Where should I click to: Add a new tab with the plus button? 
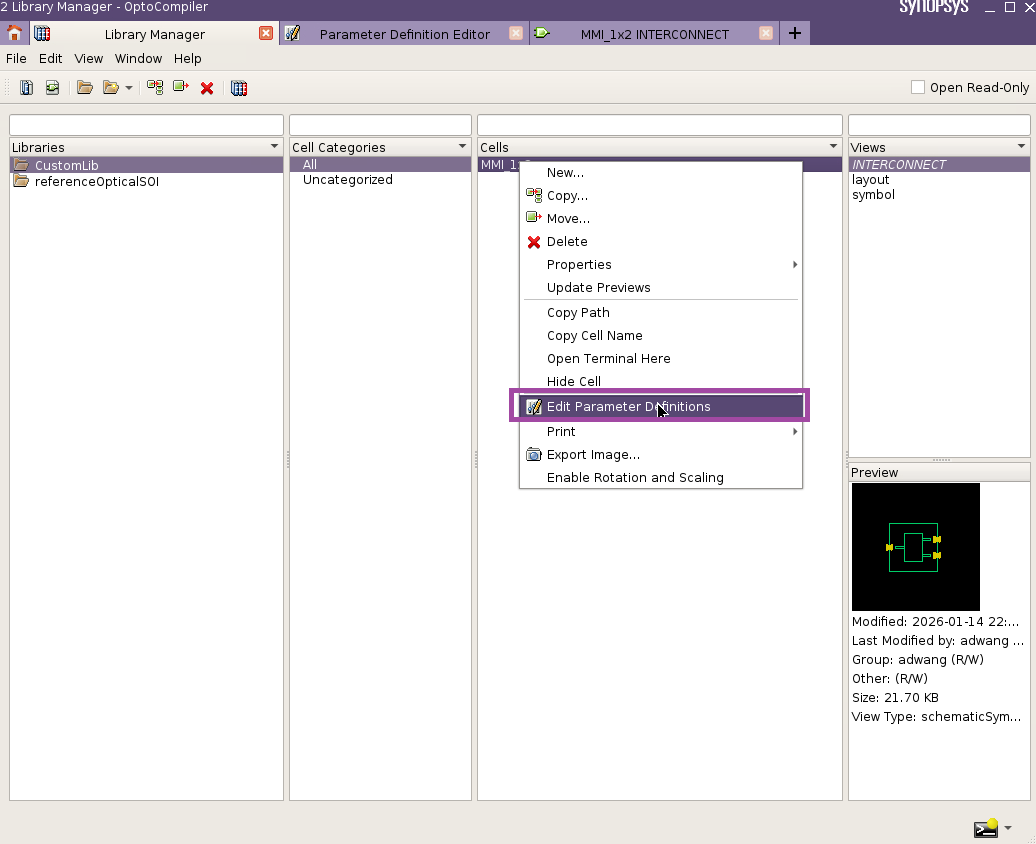(795, 33)
